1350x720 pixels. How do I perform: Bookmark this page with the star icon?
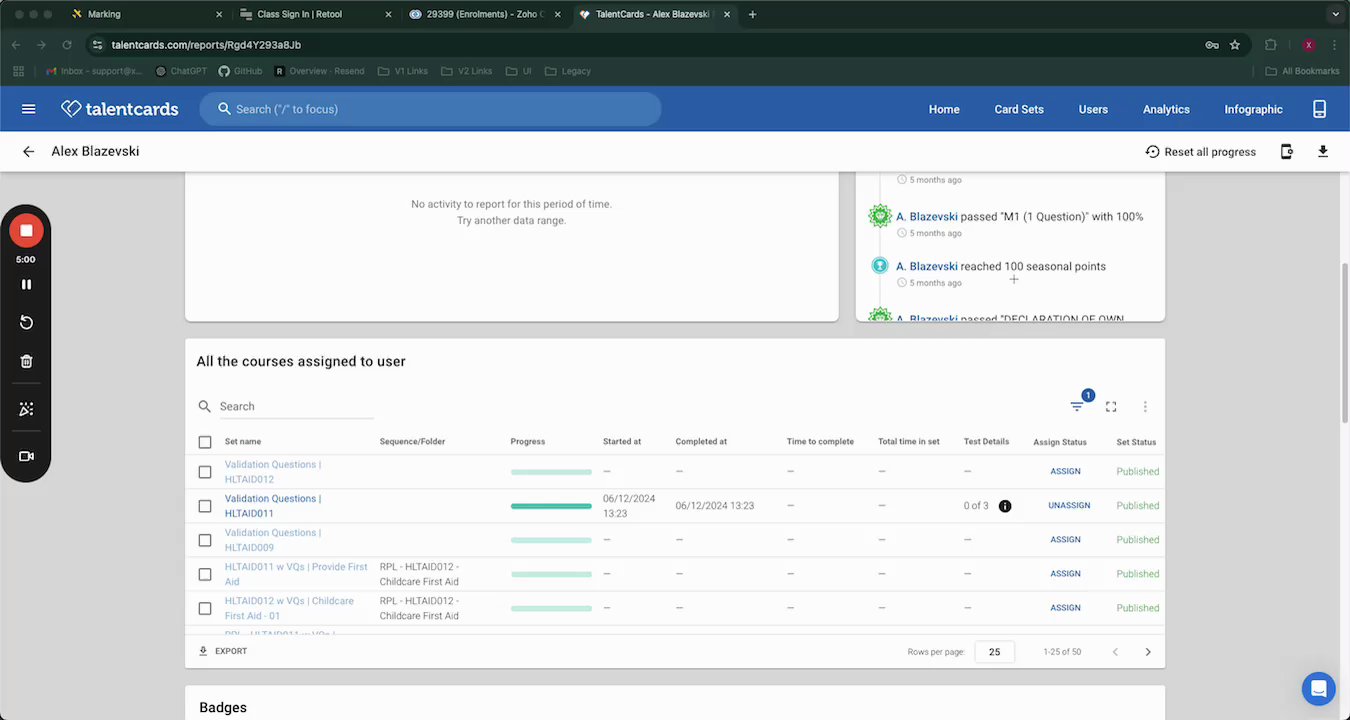point(1235,45)
